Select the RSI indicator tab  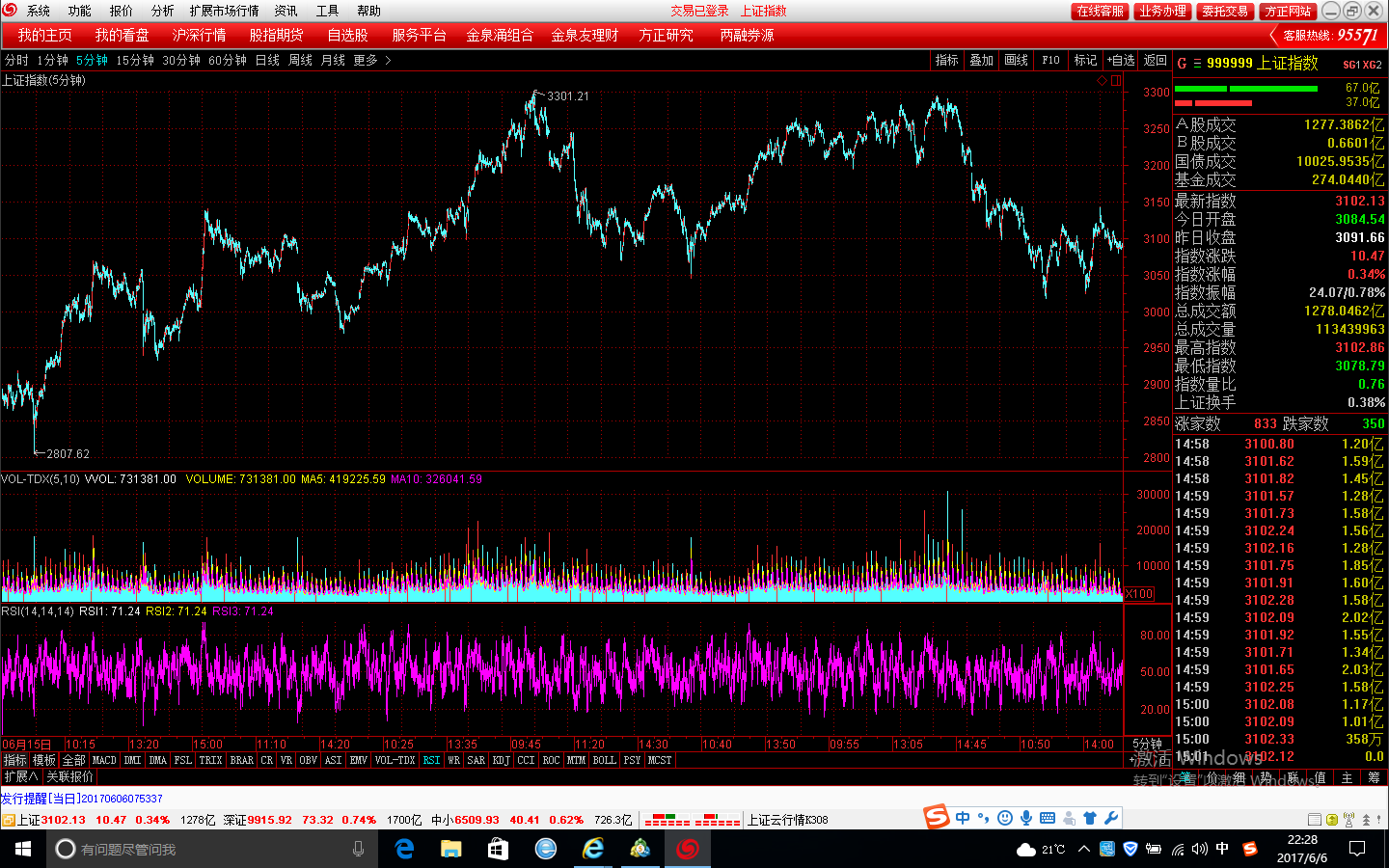pos(431,760)
